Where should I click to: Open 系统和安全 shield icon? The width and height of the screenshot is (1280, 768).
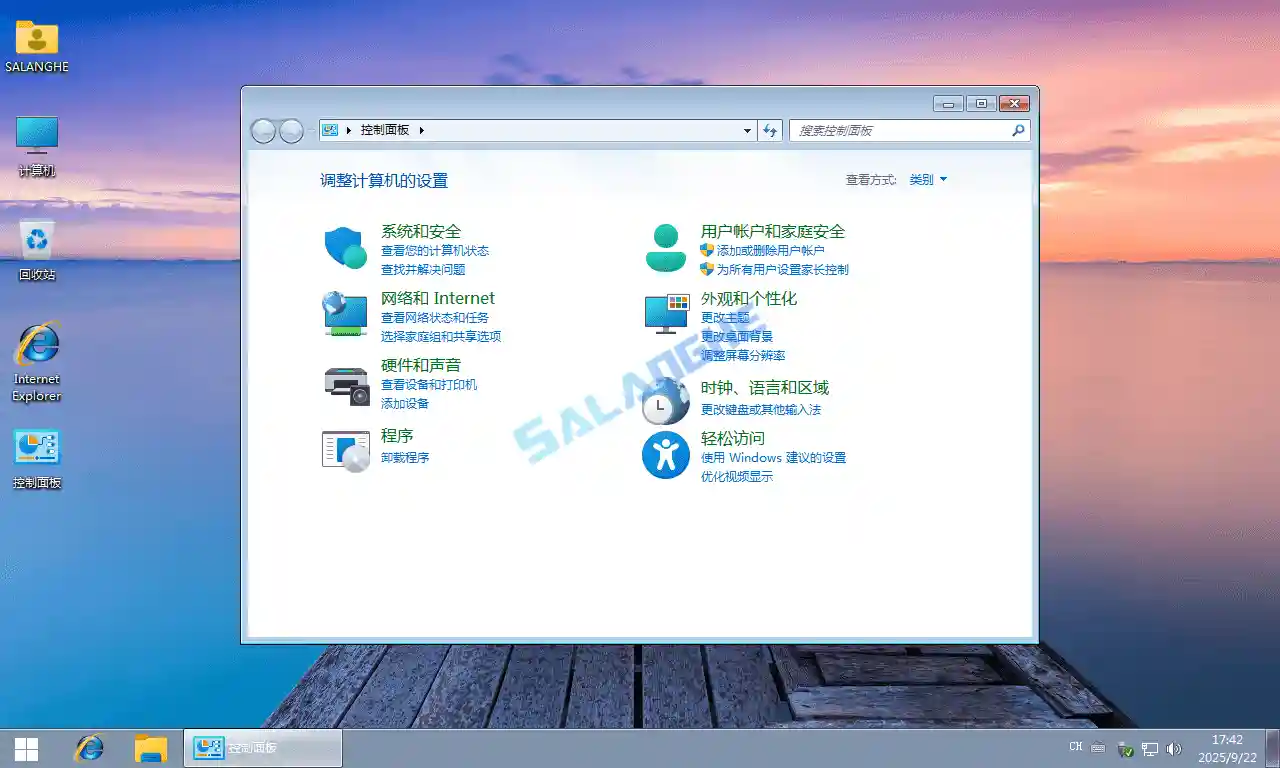344,247
